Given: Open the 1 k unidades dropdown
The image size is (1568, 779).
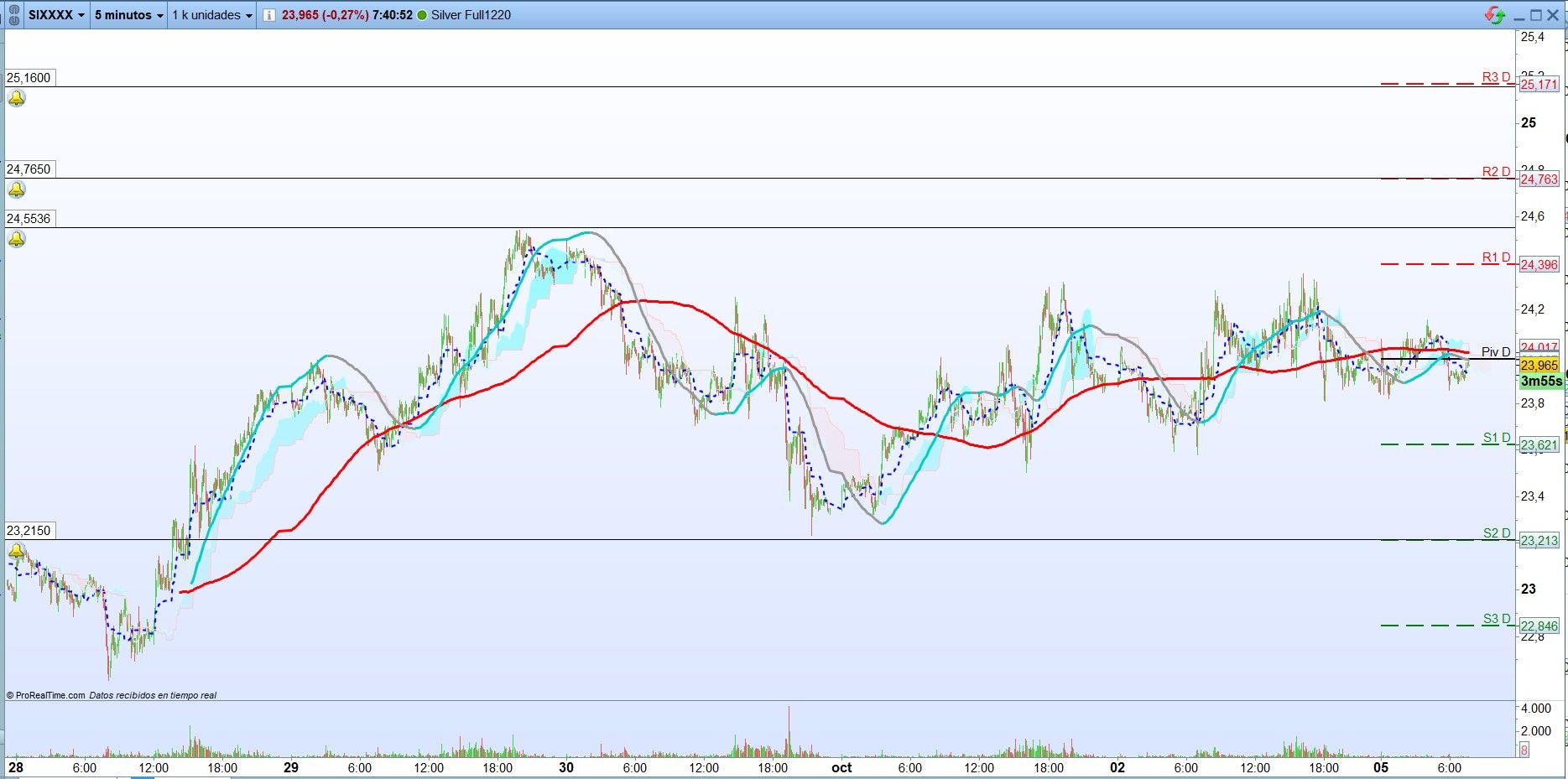Looking at the screenshot, I should pyautogui.click(x=211, y=15).
